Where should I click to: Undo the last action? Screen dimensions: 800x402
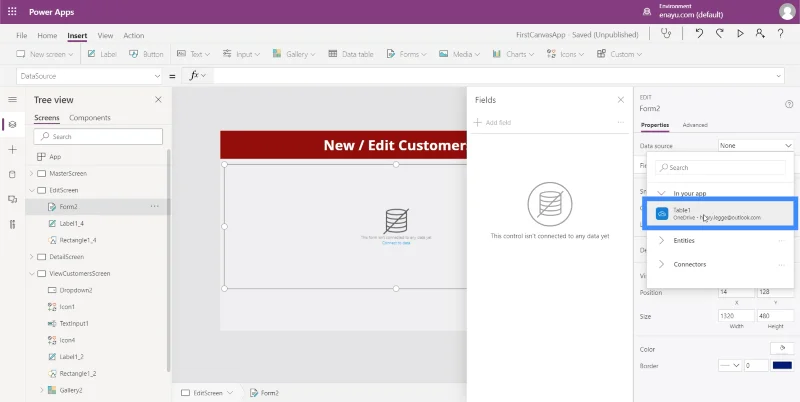699,34
